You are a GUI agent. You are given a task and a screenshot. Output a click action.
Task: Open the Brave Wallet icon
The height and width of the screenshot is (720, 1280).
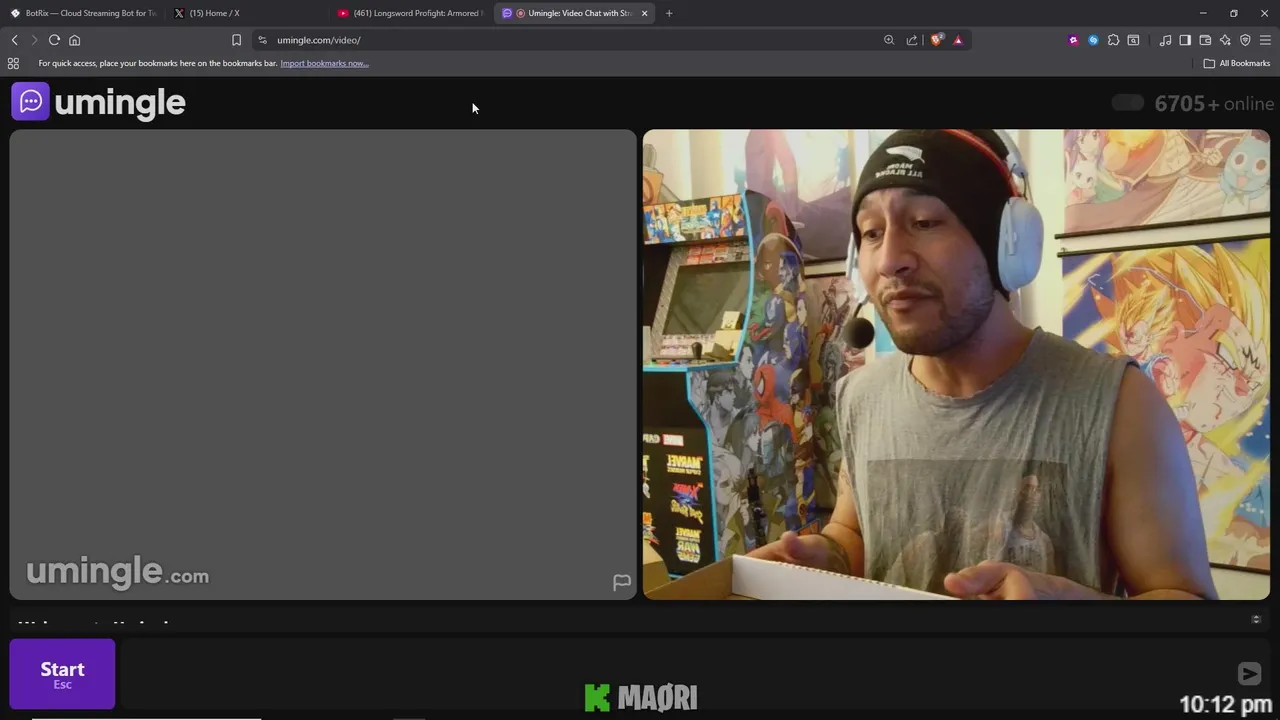tap(1205, 40)
